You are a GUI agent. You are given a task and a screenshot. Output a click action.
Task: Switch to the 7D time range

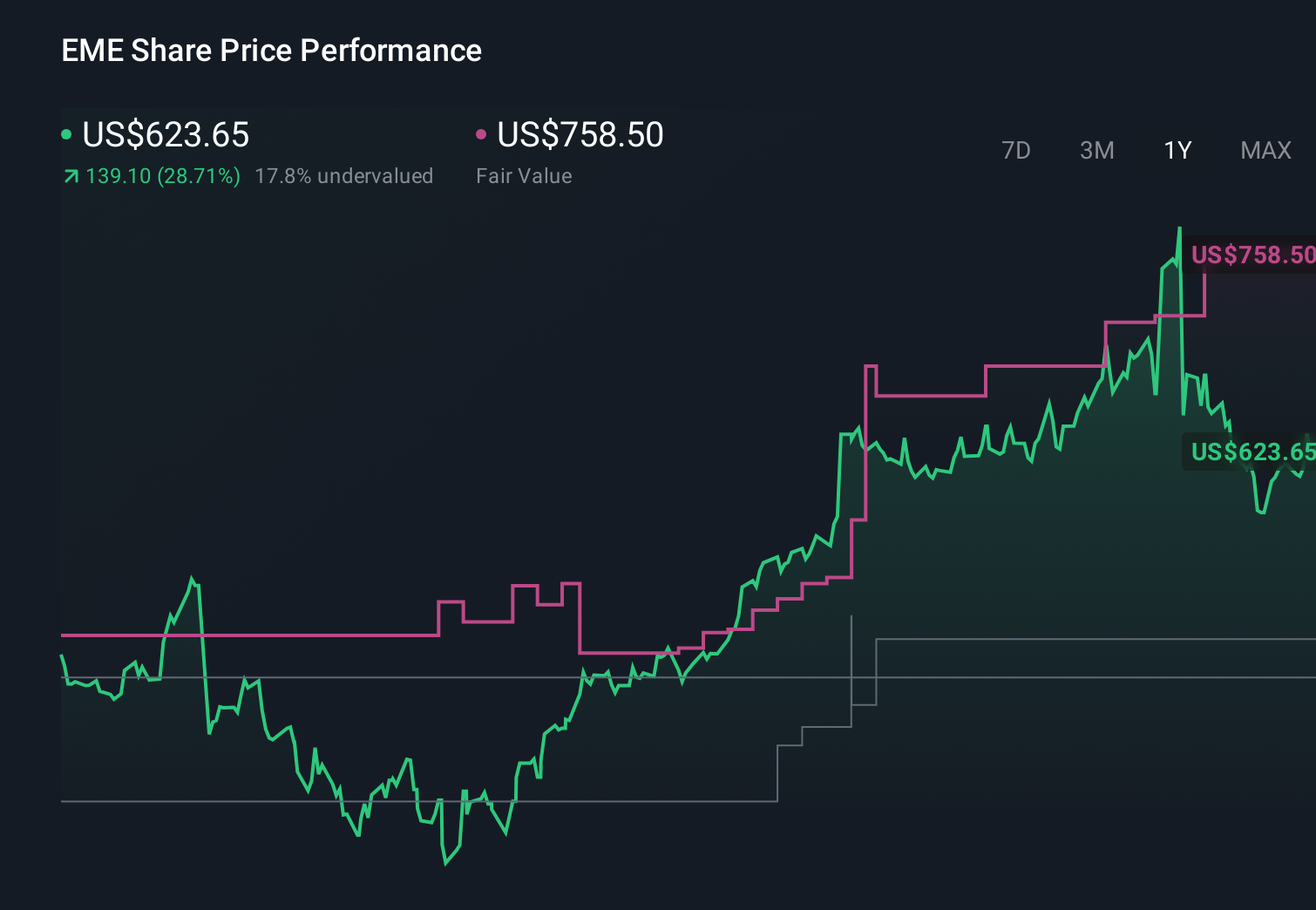(x=1017, y=150)
